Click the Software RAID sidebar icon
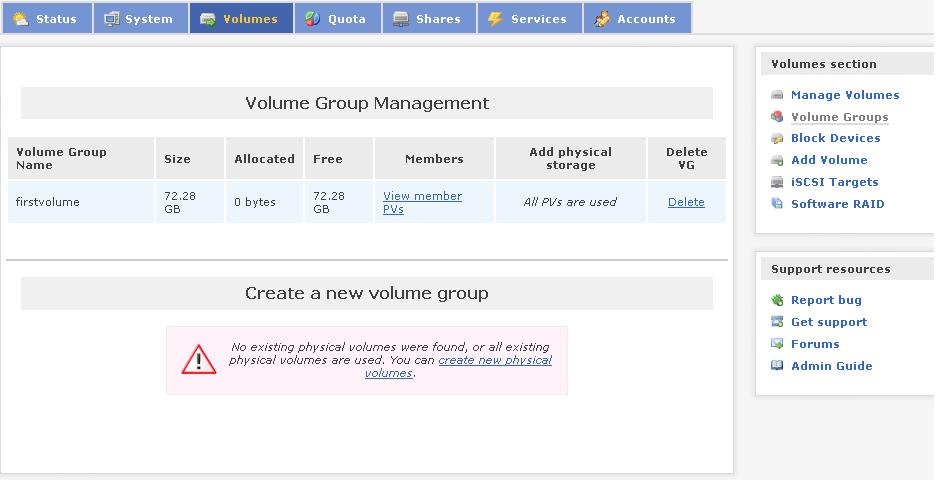Viewport: 943px width, 480px height. point(777,204)
